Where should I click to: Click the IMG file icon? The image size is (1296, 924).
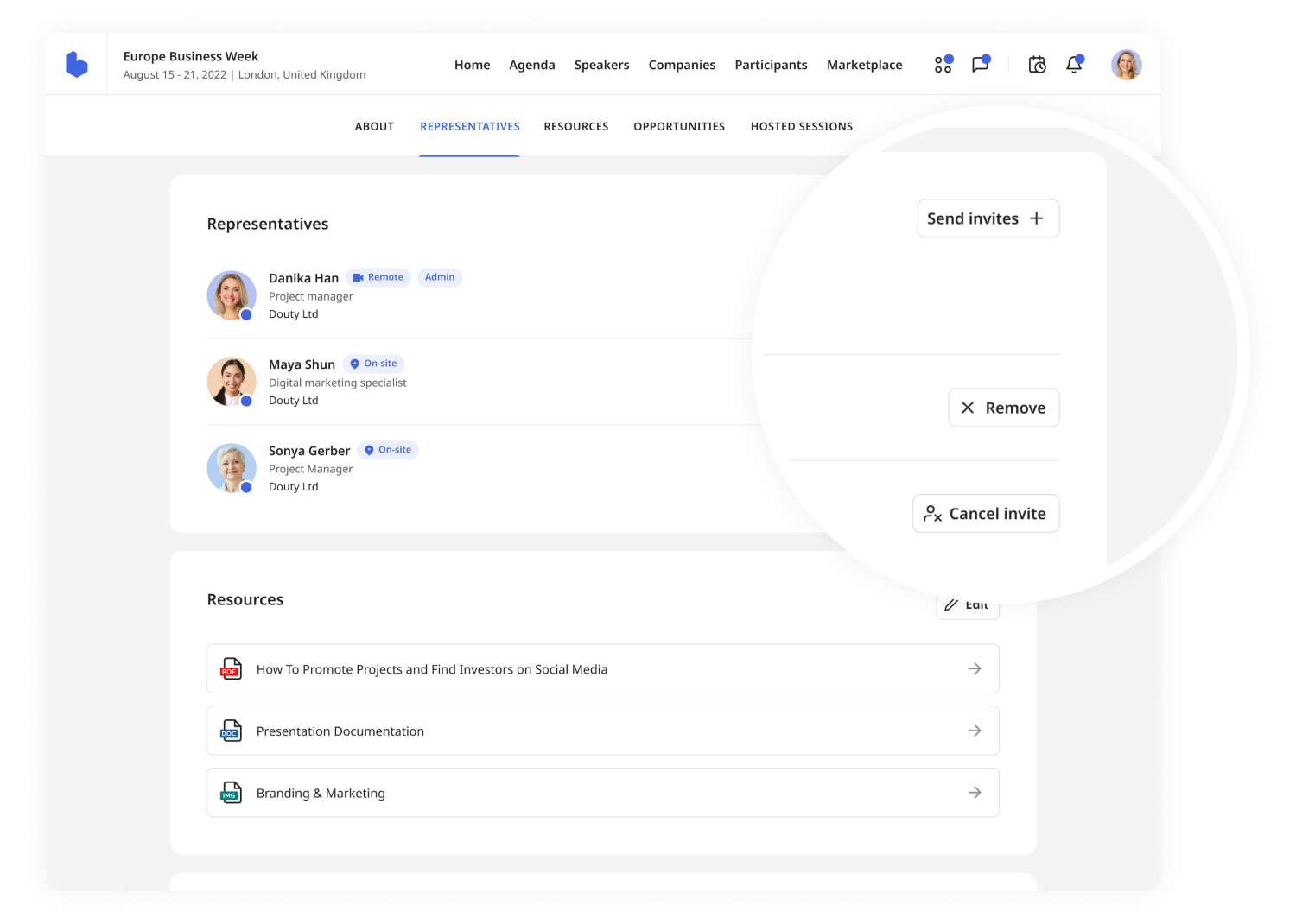tap(231, 793)
